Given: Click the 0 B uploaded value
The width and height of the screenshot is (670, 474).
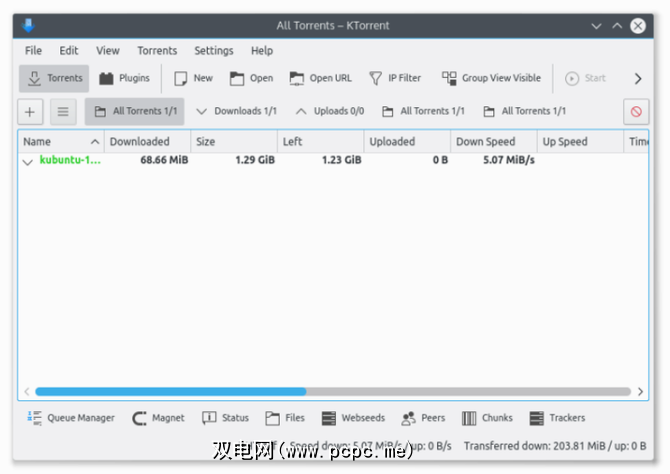Looking at the screenshot, I should click(x=440, y=160).
